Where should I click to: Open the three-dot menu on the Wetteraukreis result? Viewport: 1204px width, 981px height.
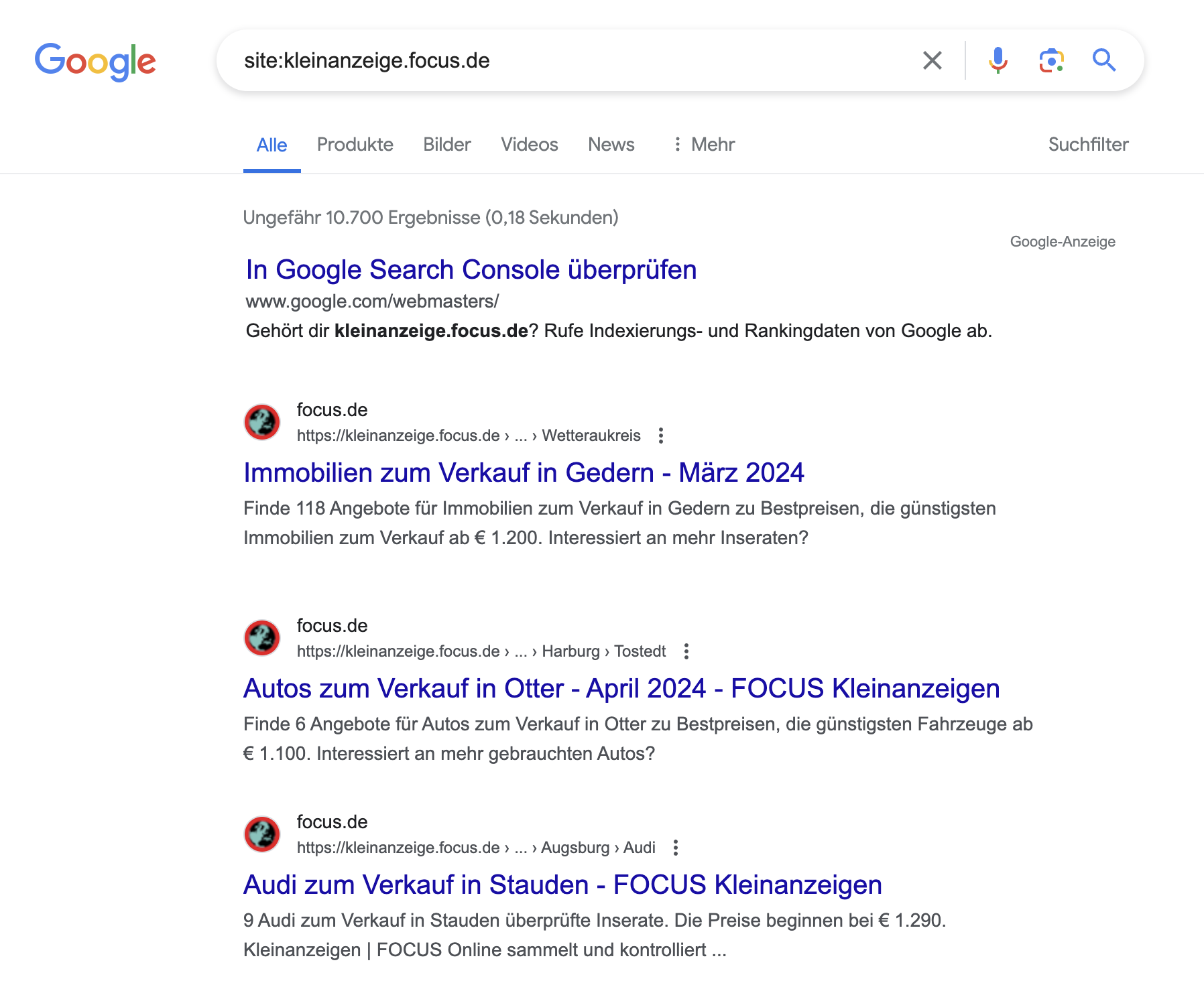663,436
